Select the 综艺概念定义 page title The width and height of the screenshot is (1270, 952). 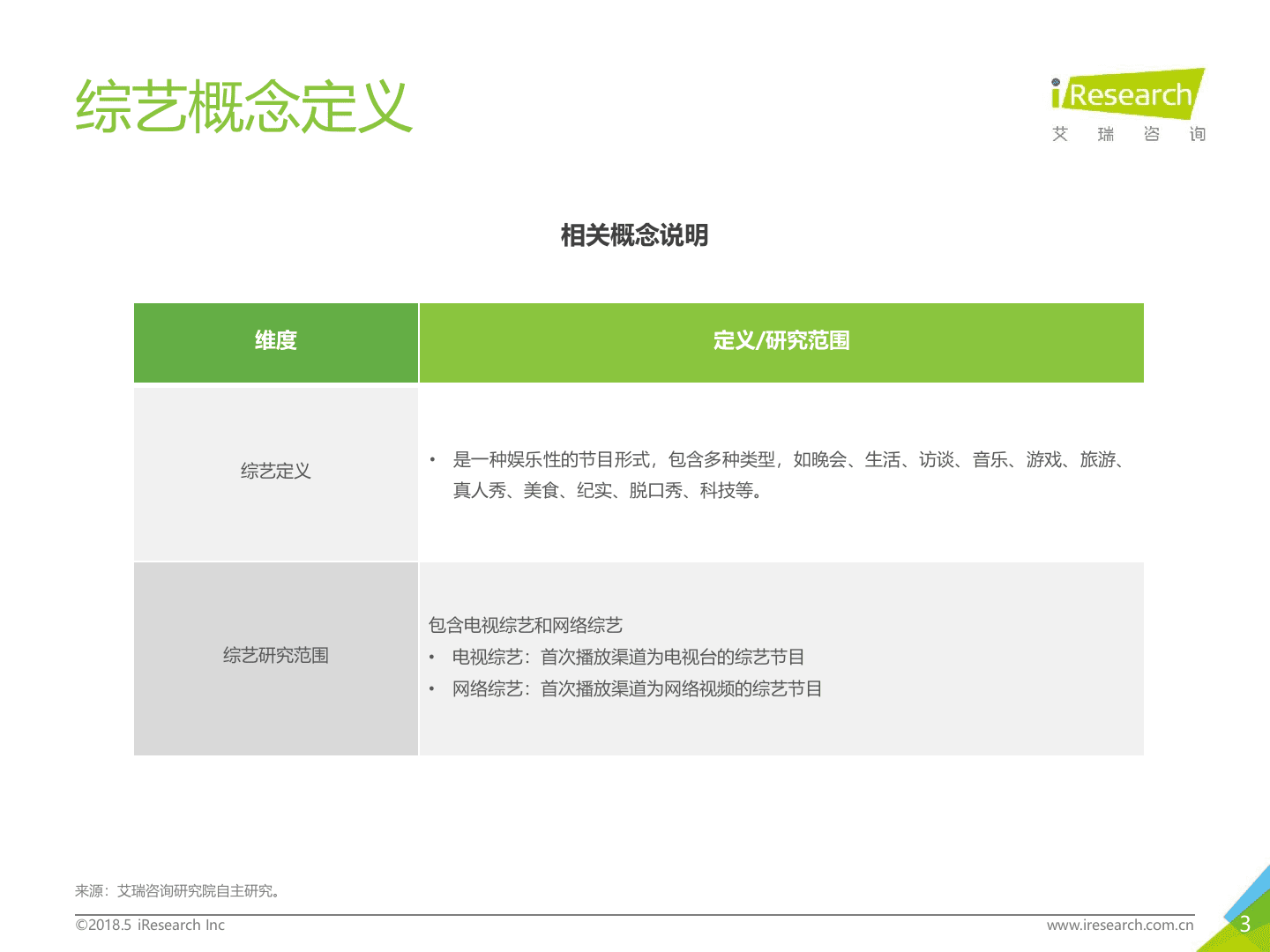point(244,106)
